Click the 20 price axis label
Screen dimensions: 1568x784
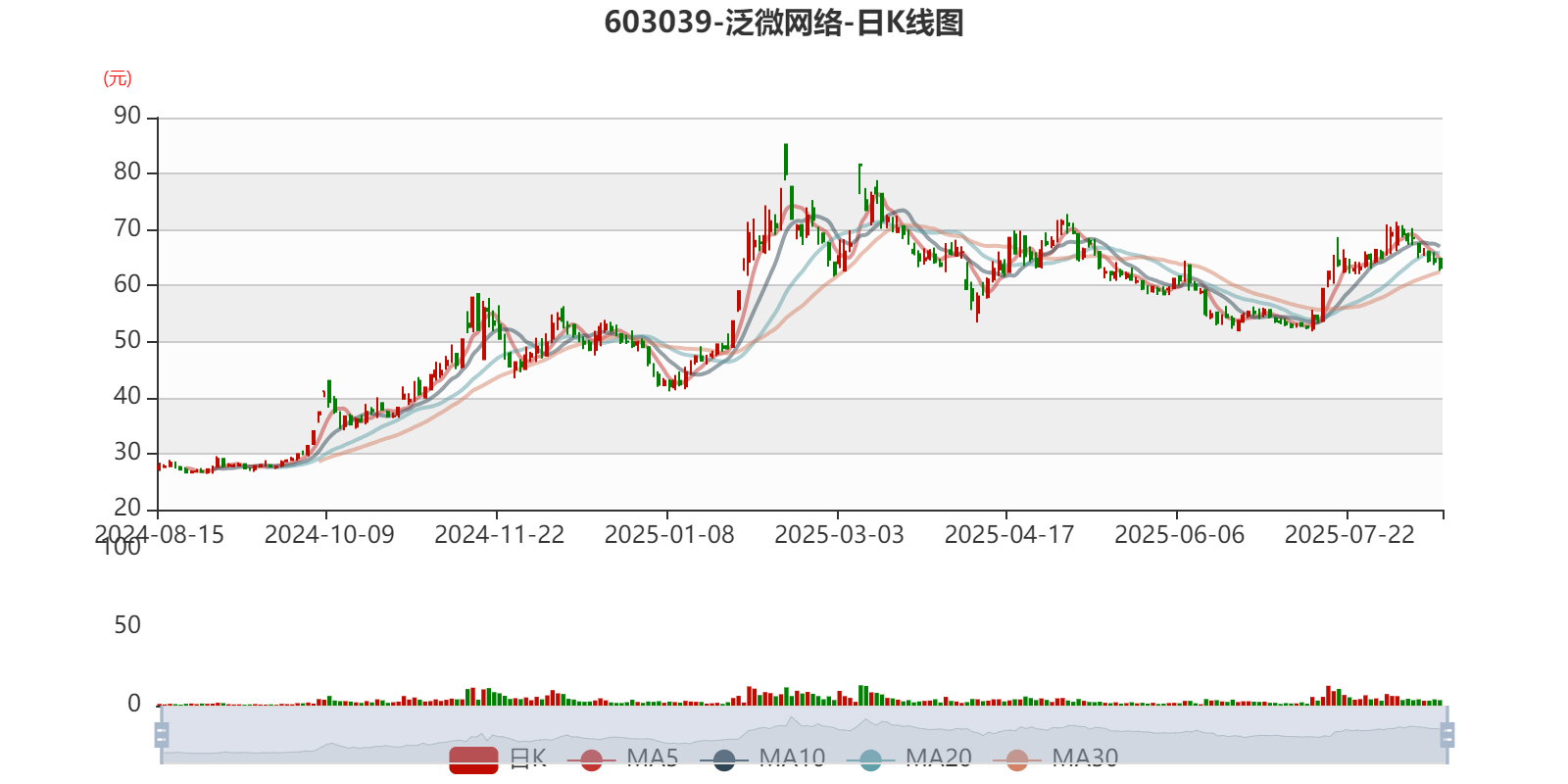click(127, 508)
